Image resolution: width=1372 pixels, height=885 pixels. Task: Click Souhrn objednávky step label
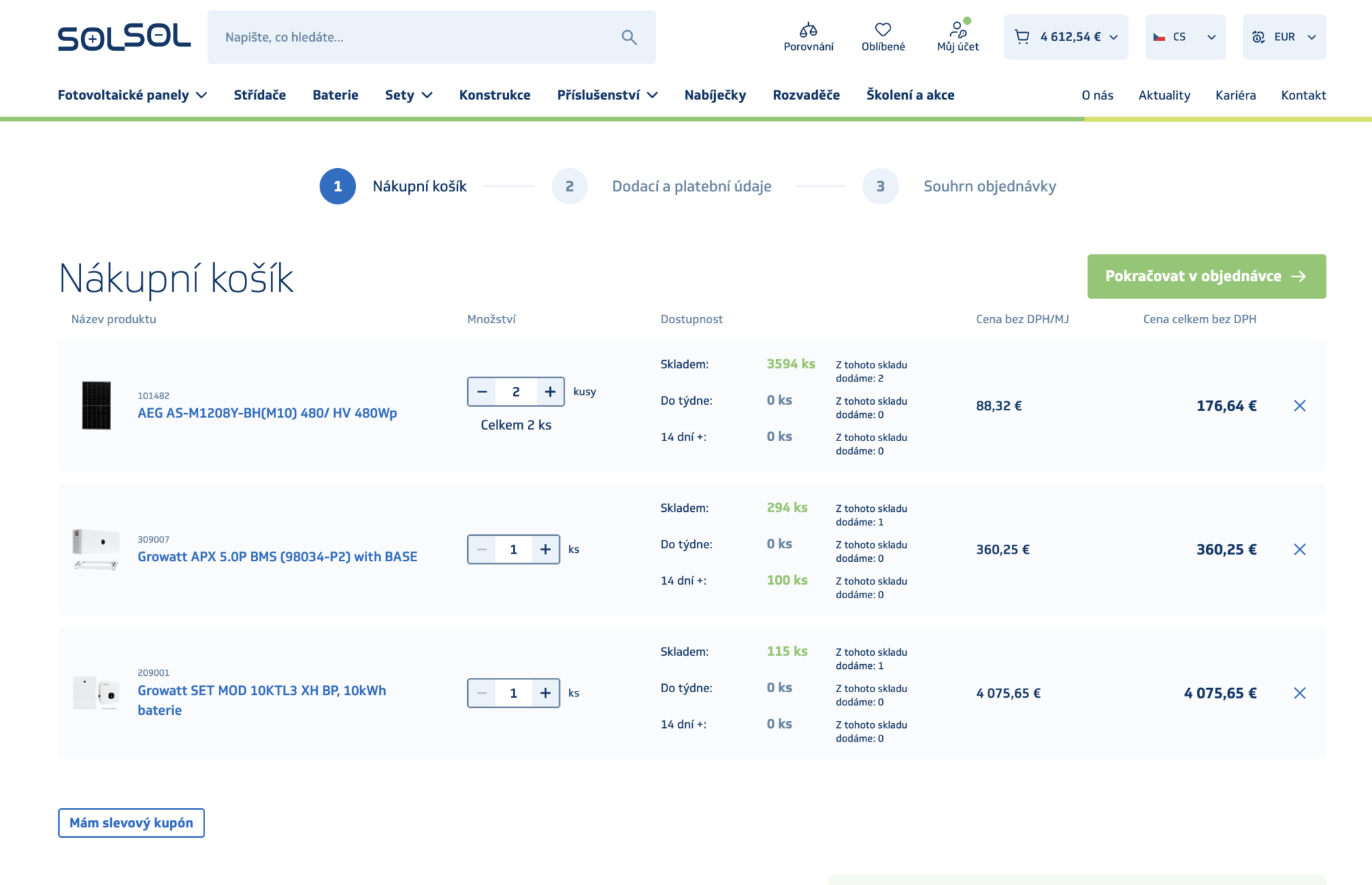989,187
